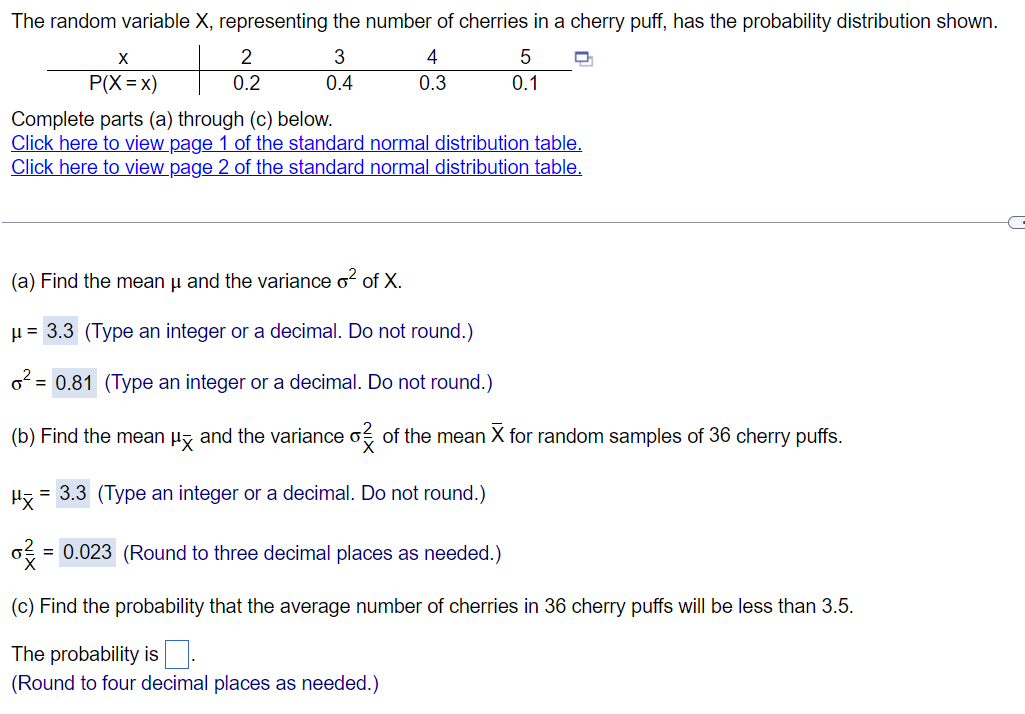Click the variance answer showing 0.81
1025x714 pixels.
74,381
